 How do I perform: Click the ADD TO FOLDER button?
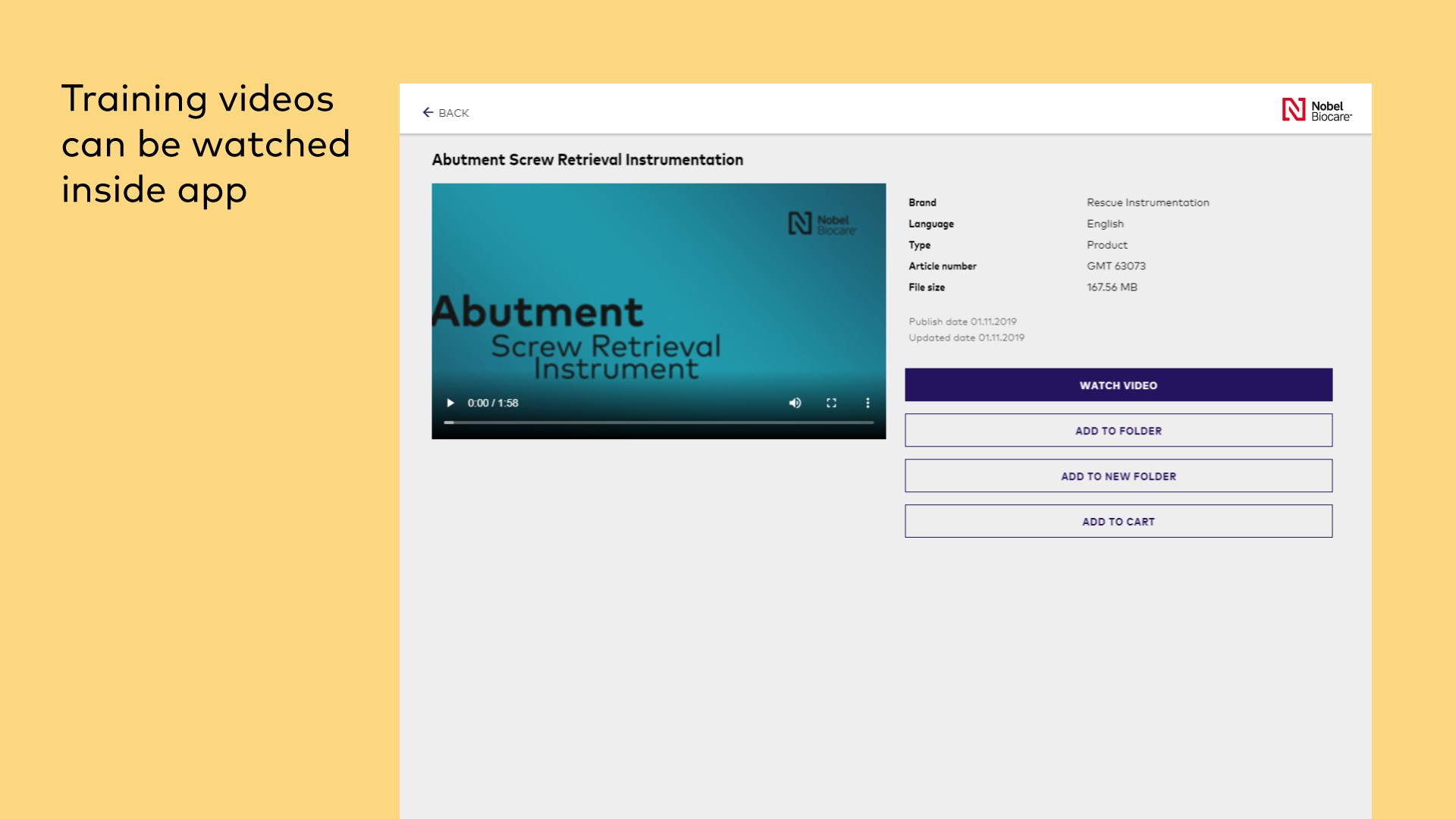click(1118, 430)
